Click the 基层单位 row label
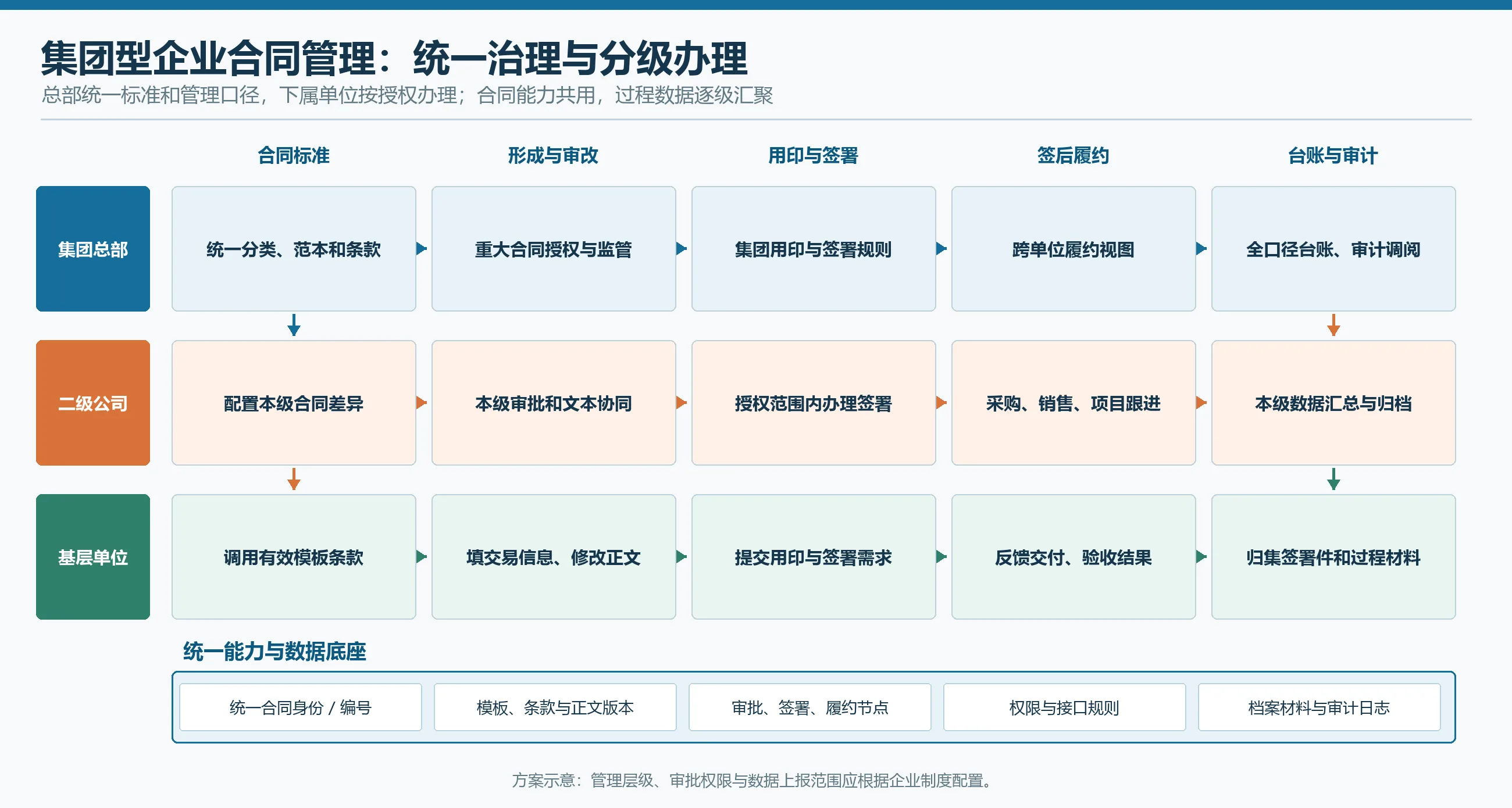This screenshot has height=808, width=1512. [x=92, y=557]
